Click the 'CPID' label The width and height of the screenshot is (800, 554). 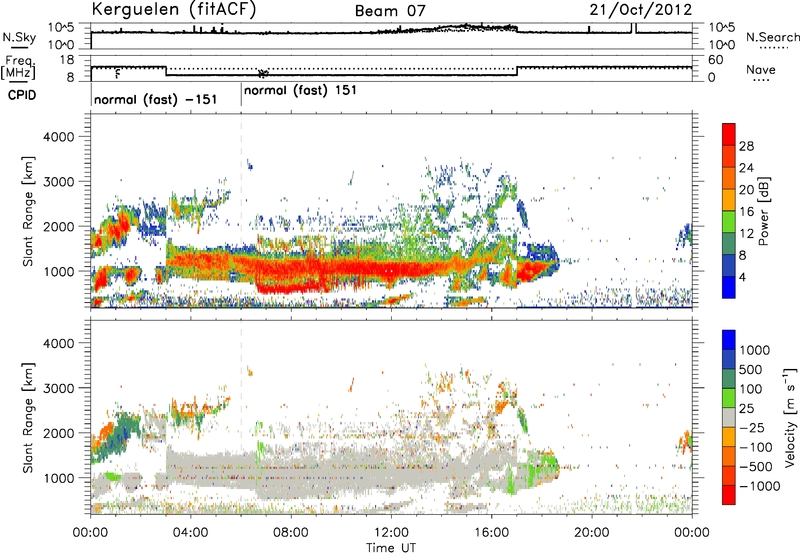pyautogui.click(x=22, y=95)
